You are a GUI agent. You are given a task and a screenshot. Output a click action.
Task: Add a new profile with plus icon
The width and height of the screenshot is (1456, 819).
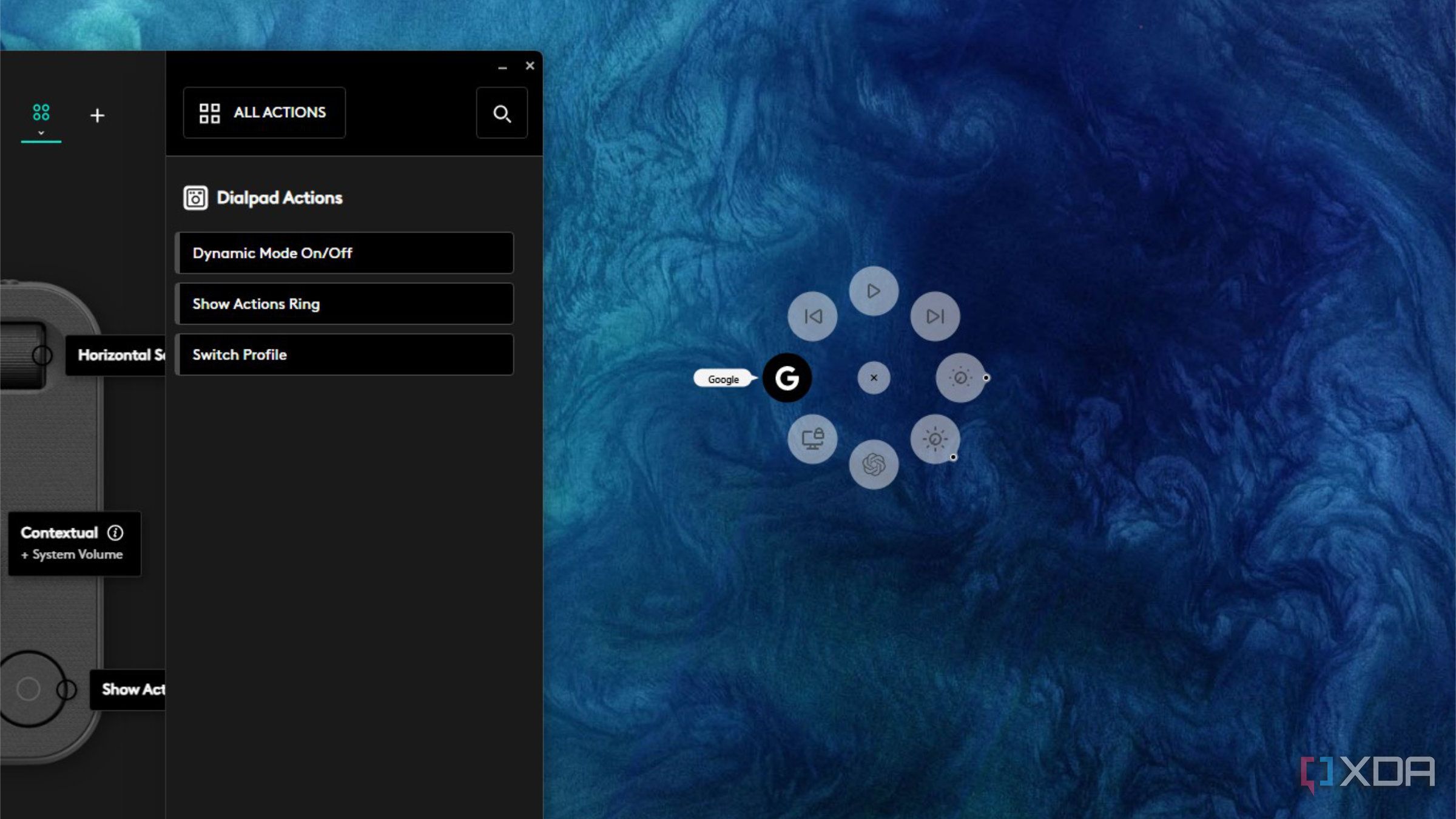click(x=97, y=115)
